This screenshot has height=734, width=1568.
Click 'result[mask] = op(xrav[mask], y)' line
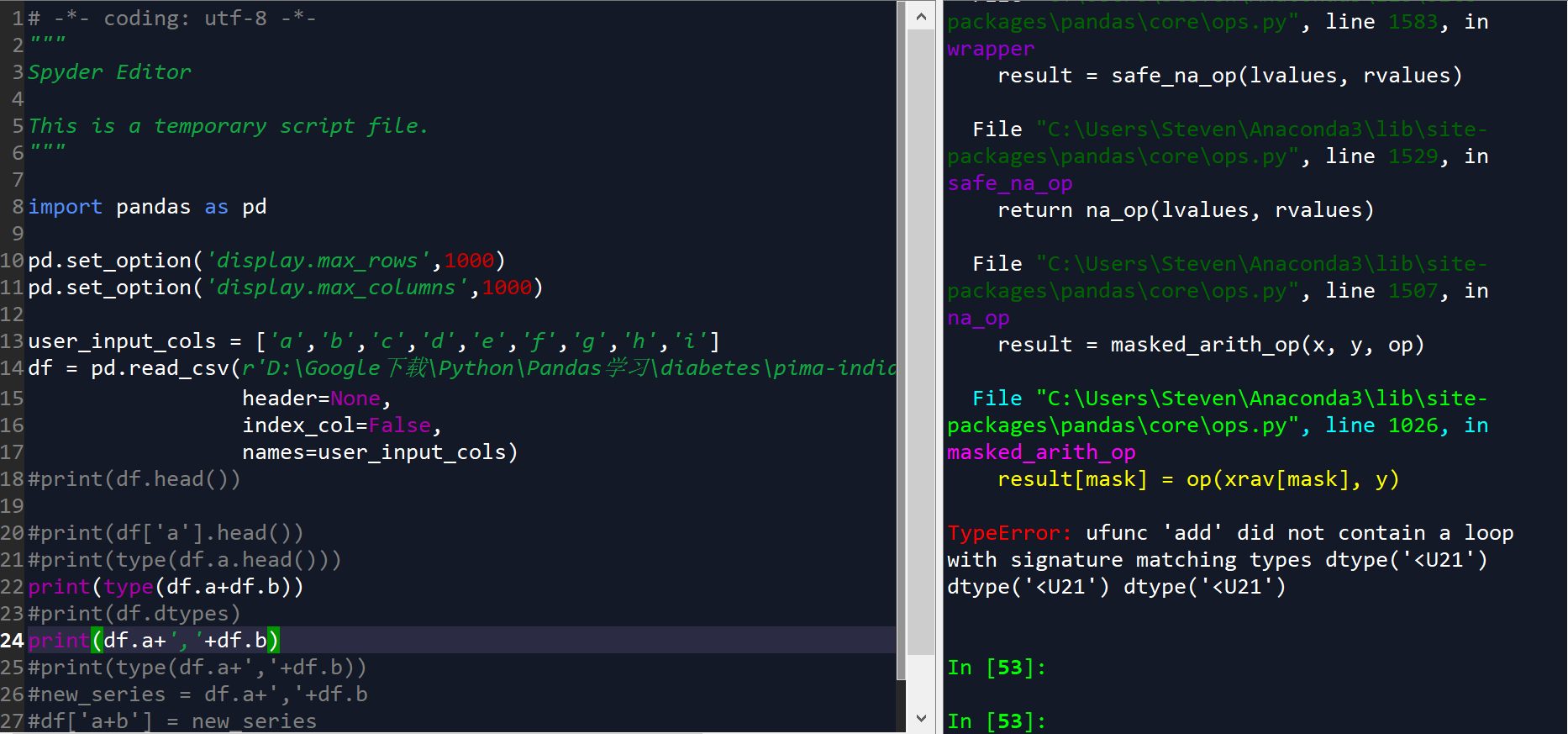1198,479
